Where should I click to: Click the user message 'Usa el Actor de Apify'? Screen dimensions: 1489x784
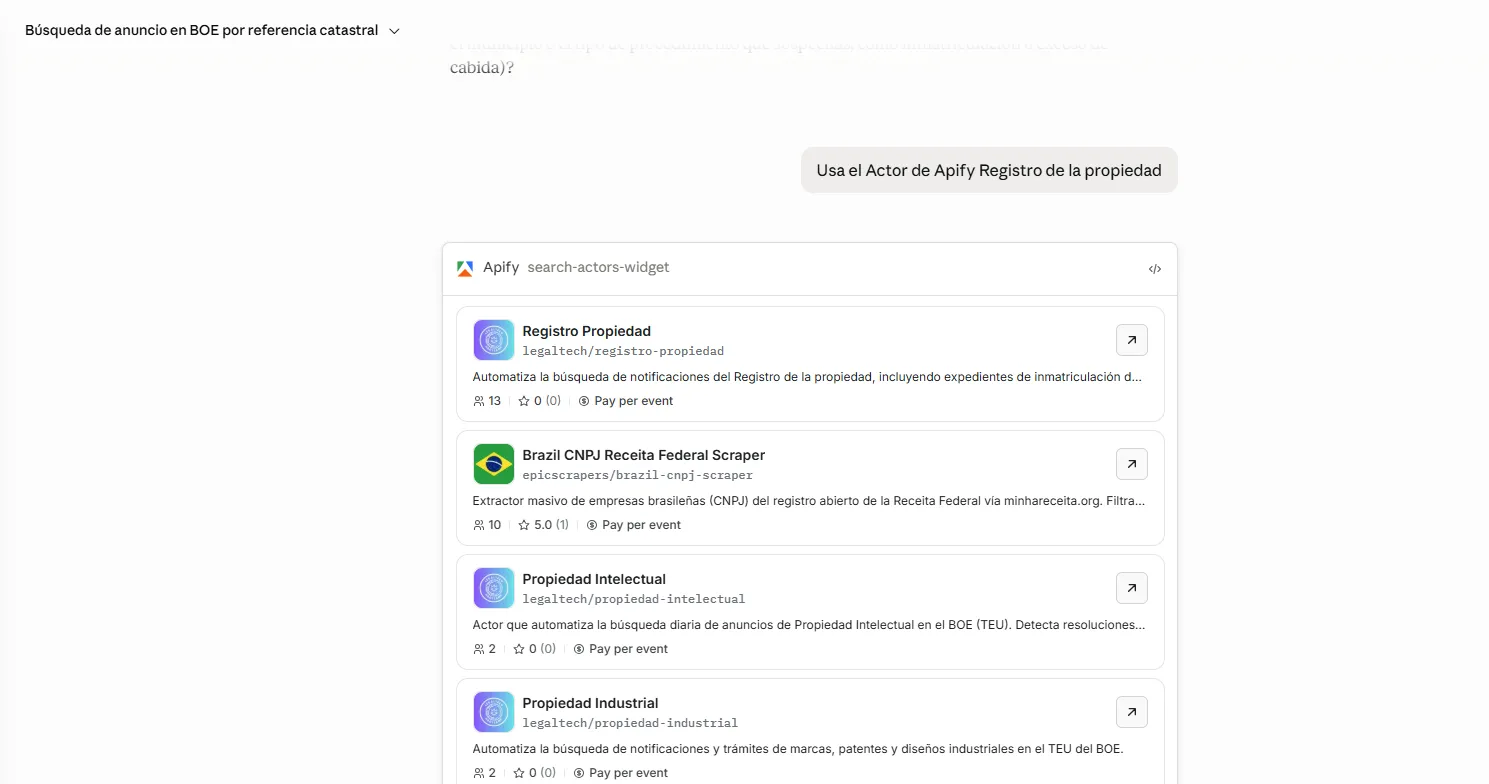click(x=989, y=170)
